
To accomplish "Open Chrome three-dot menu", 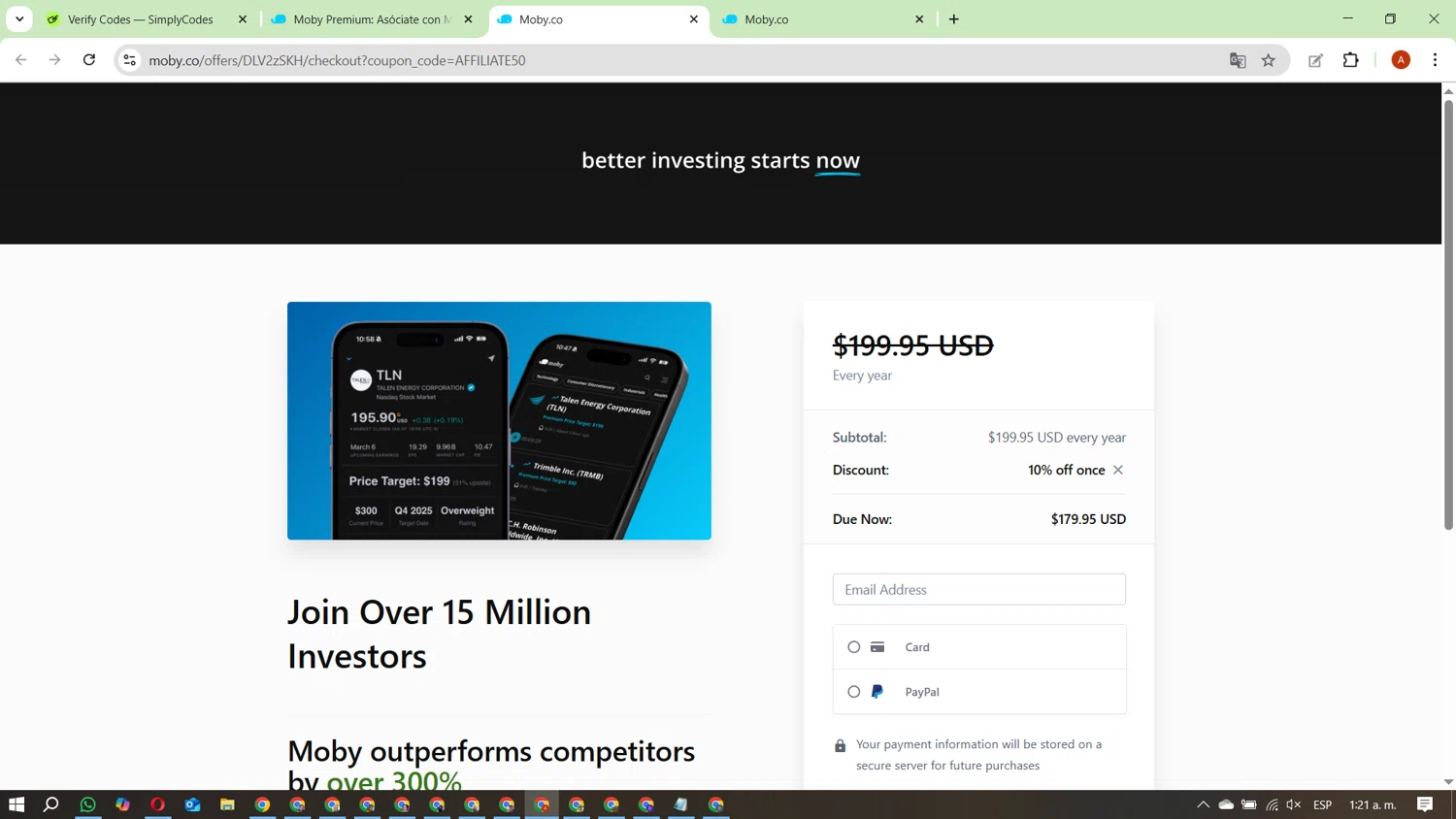I will point(1435,60).
